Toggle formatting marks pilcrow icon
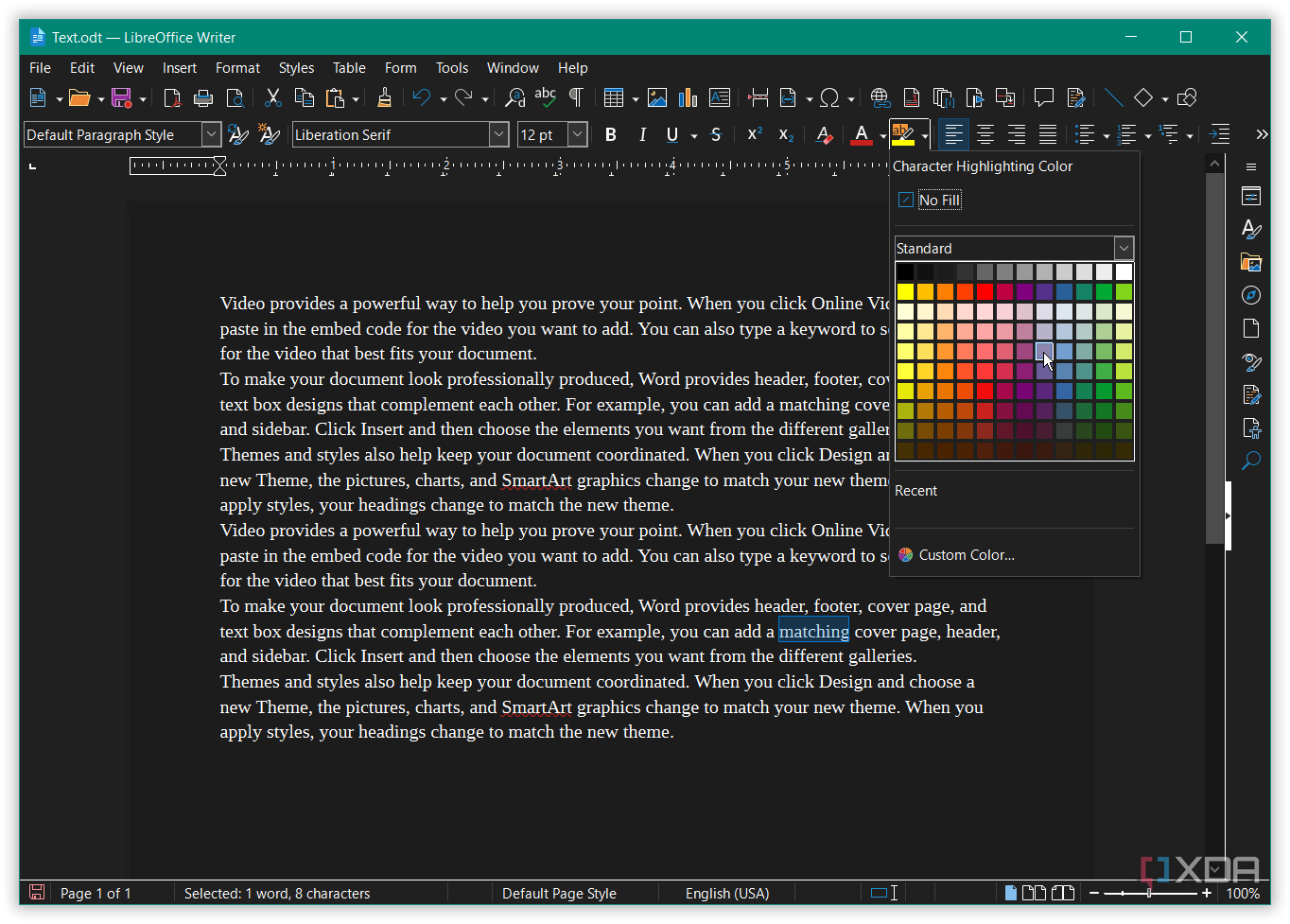The width and height of the screenshot is (1290, 924). tap(575, 97)
